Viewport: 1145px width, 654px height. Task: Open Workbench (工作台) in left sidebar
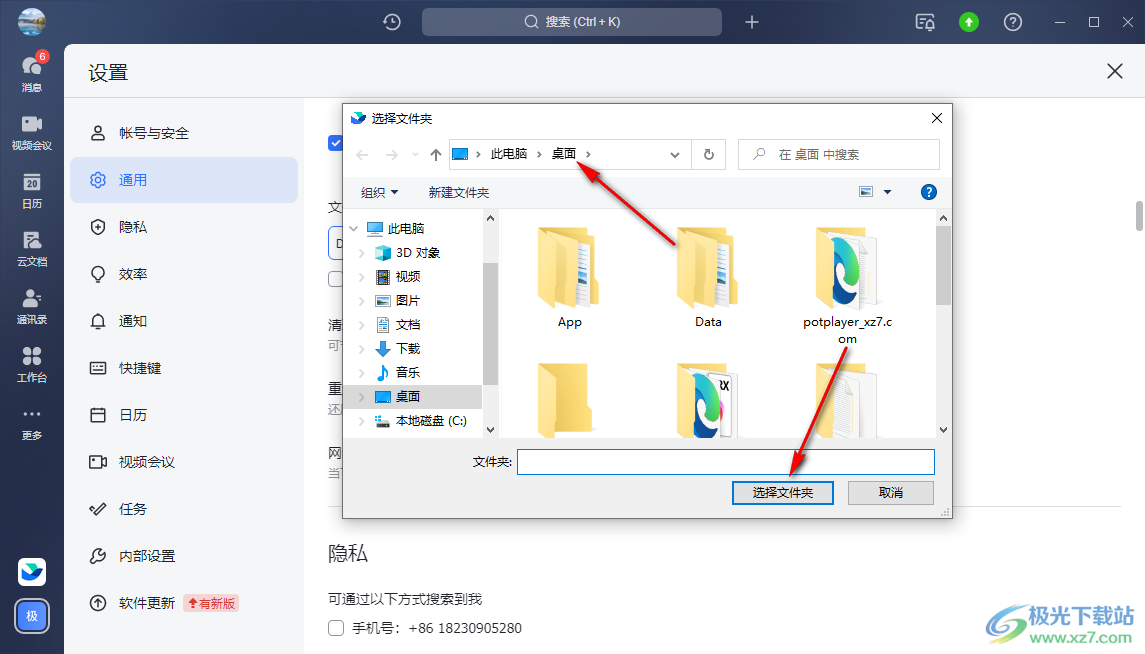coord(31,364)
